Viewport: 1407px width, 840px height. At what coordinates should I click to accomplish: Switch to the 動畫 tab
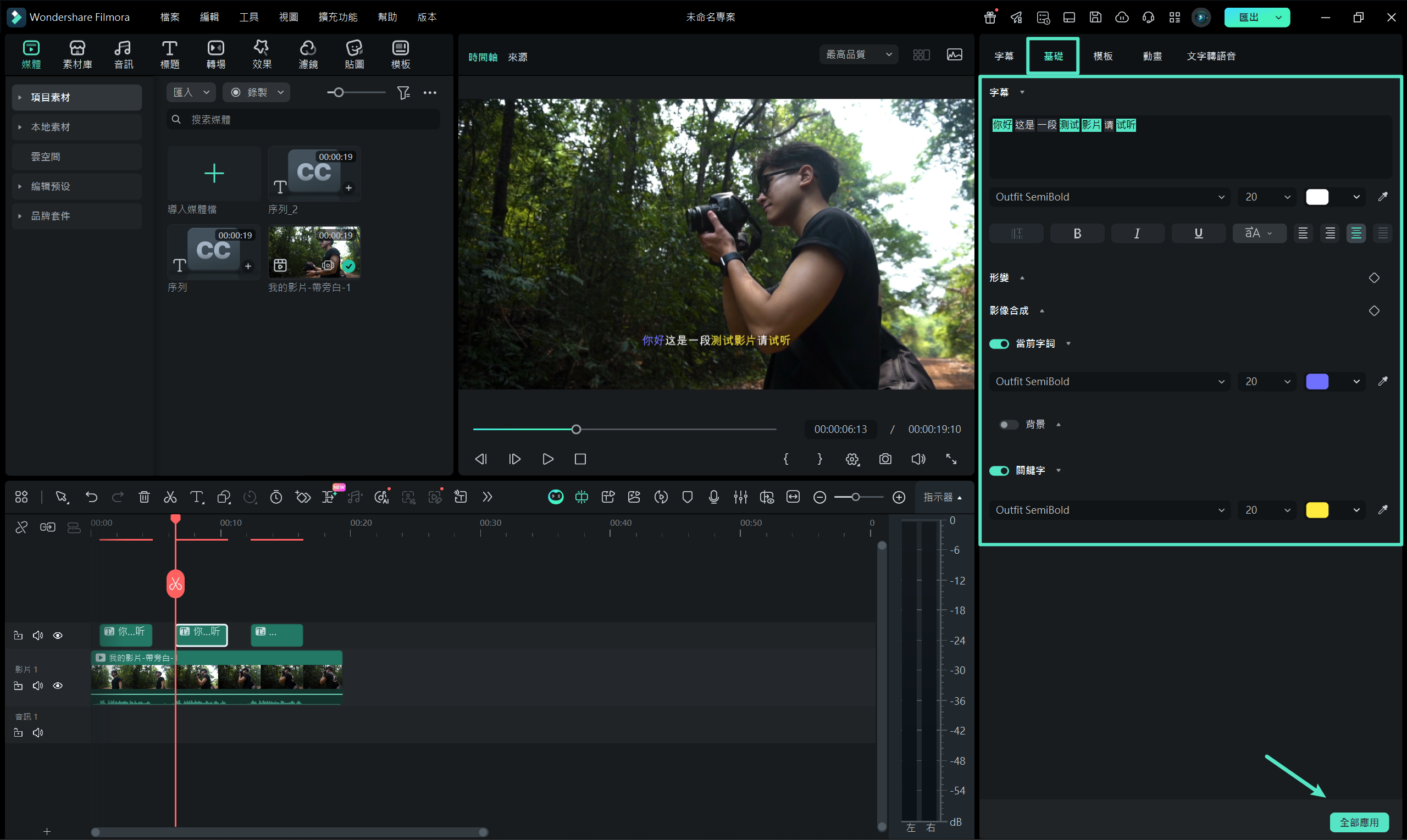coord(1151,56)
